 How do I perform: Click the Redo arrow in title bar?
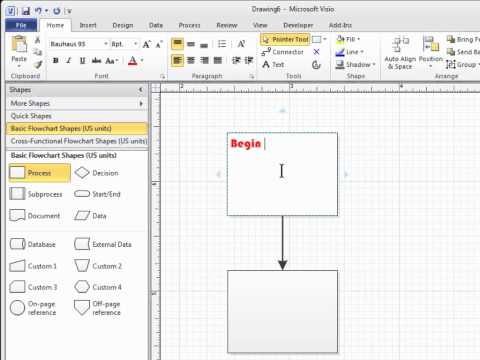(57, 11)
